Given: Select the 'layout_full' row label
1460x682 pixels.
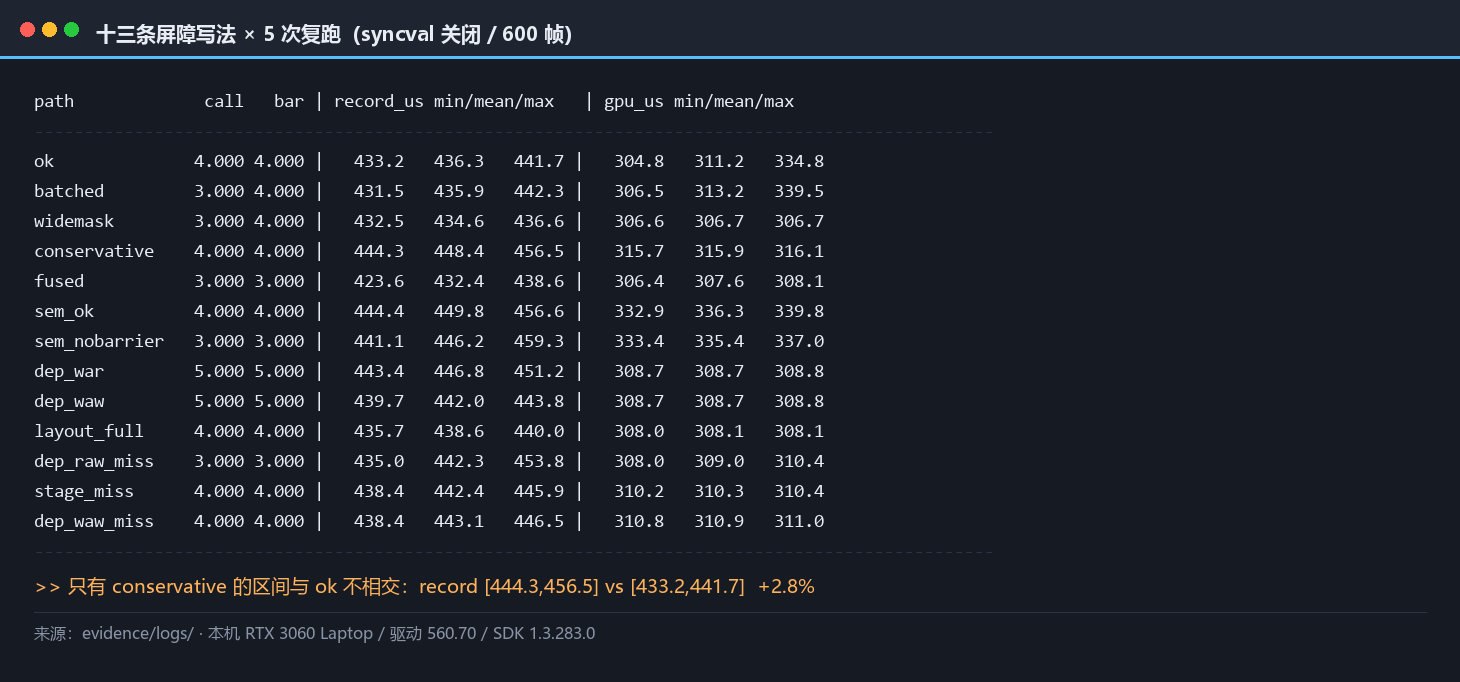Looking at the screenshot, I should [x=89, y=431].
